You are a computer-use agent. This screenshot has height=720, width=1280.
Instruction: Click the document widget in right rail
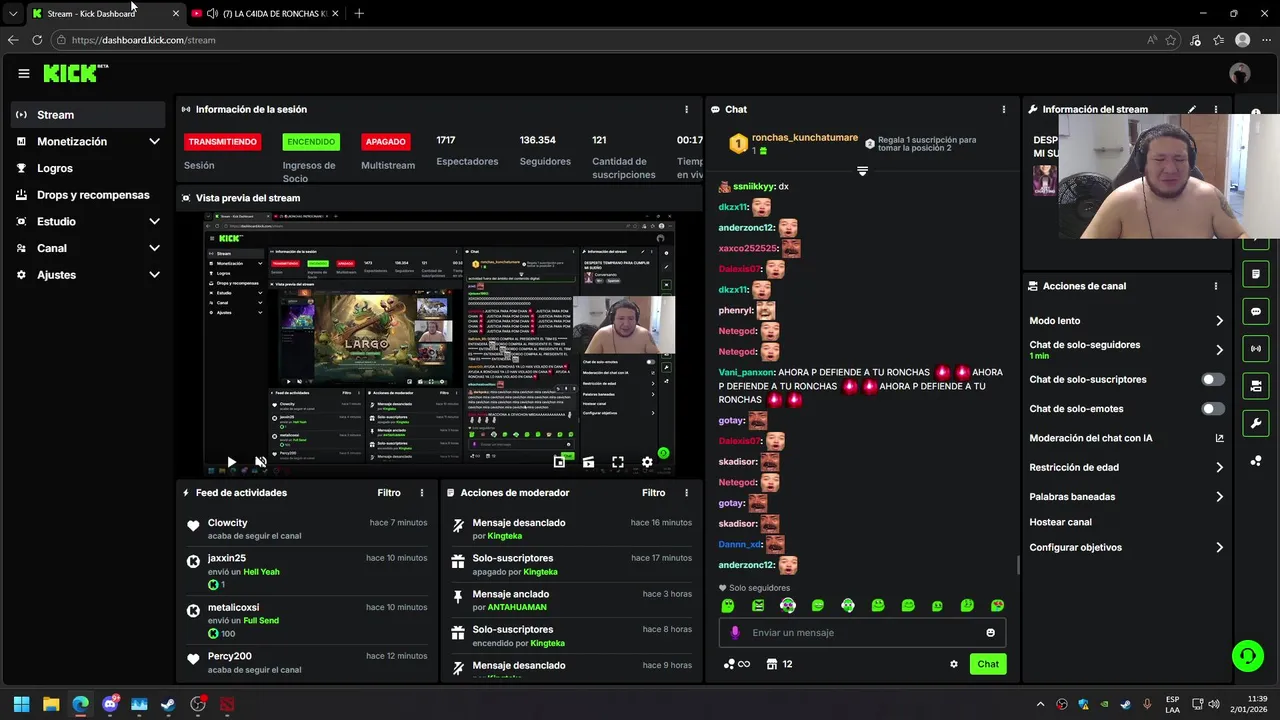[1256, 274]
